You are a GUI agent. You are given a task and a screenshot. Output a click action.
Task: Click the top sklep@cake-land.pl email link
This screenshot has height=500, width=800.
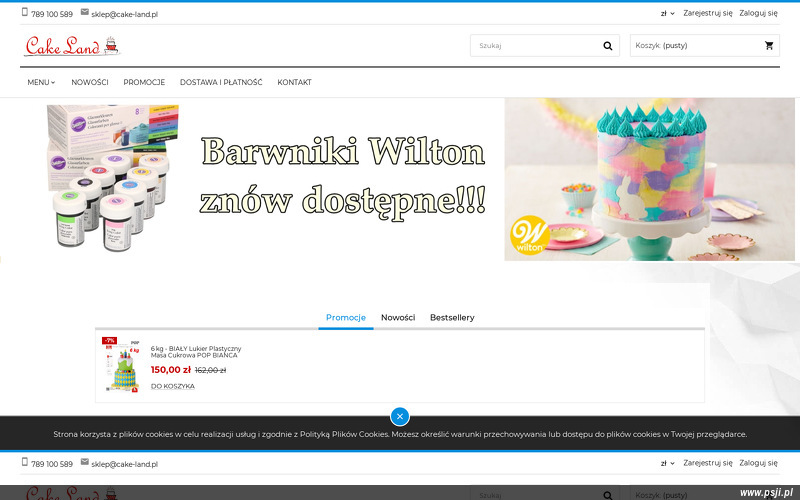tap(124, 14)
